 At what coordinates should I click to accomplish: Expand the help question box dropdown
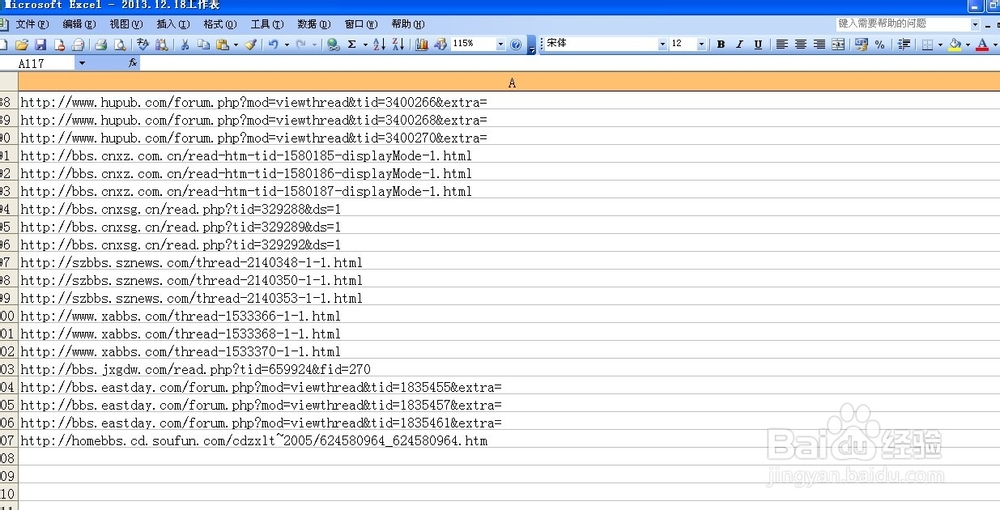click(975, 24)
